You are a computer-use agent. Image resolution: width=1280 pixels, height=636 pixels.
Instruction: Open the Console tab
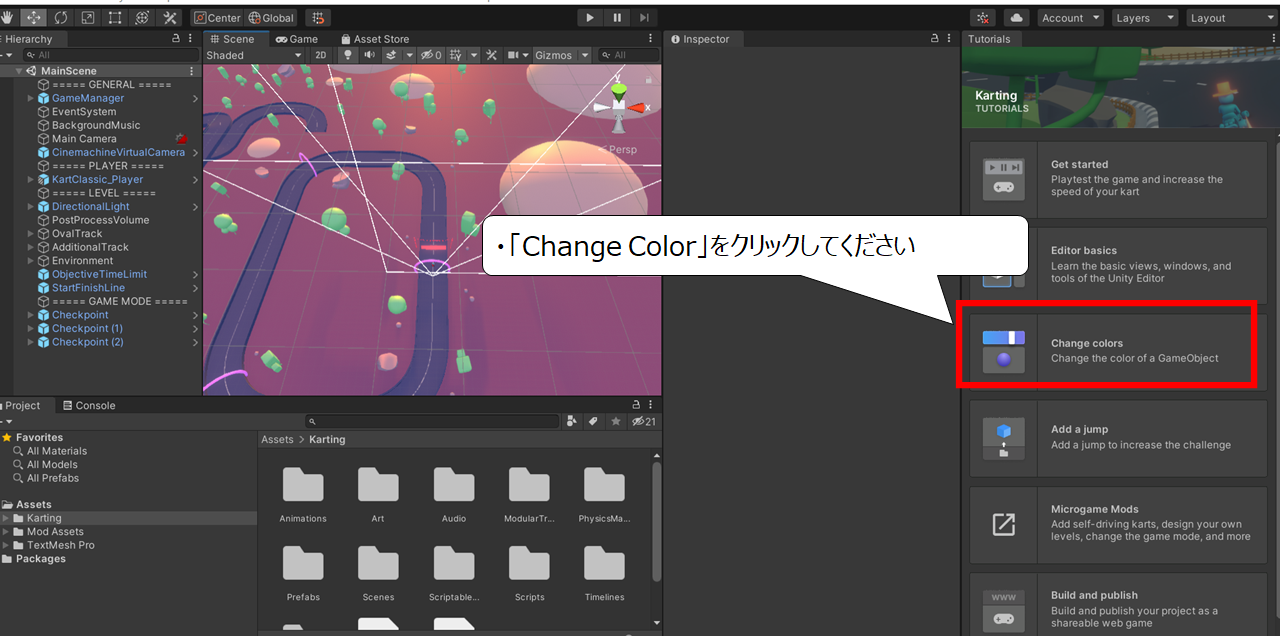pos(88,405)
